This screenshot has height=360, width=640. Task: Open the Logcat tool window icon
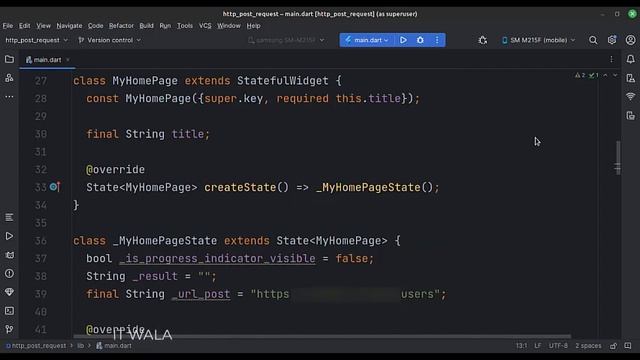click(9, 255)
